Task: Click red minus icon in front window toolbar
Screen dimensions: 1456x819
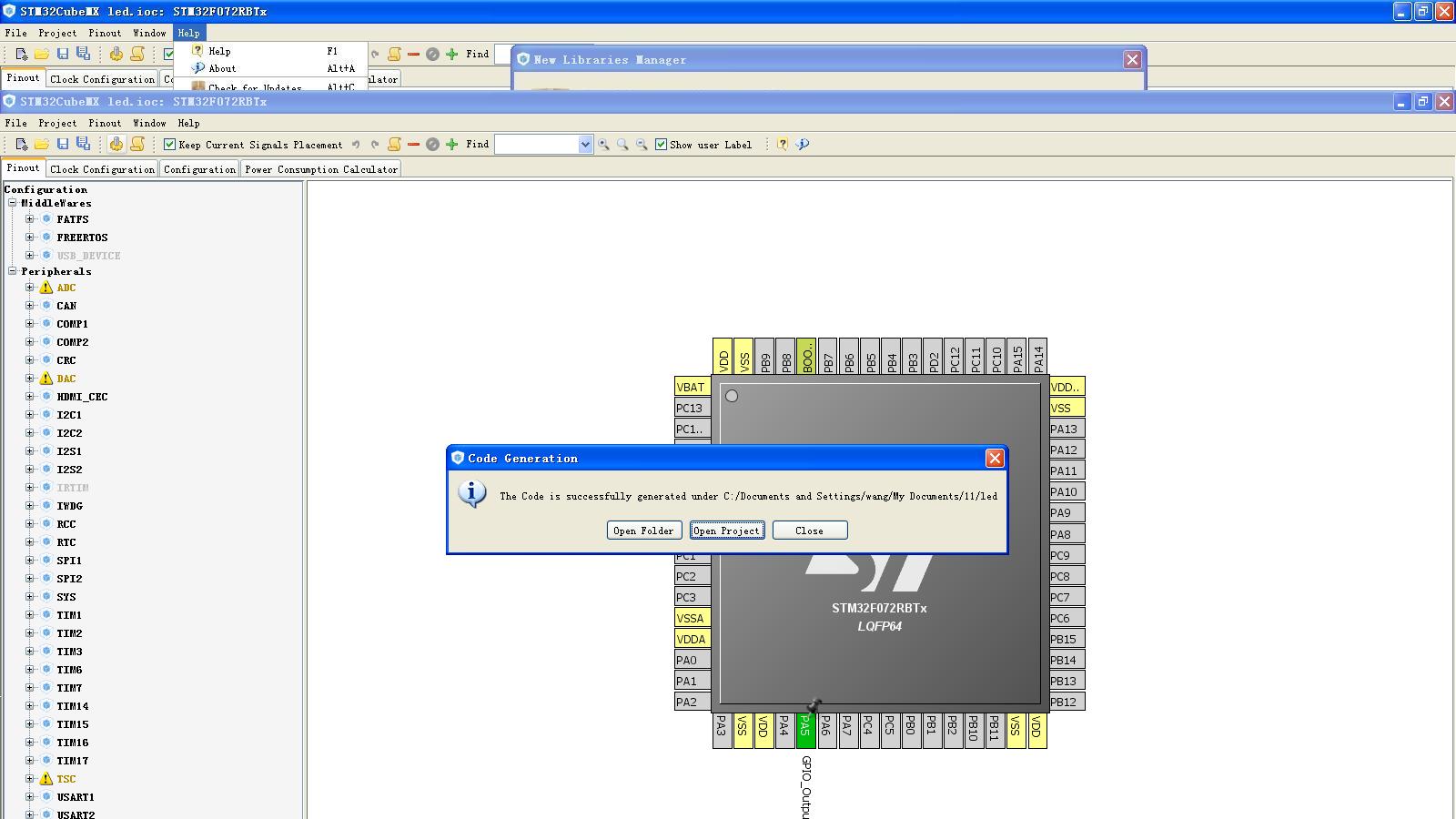Action: click(413, 144)
